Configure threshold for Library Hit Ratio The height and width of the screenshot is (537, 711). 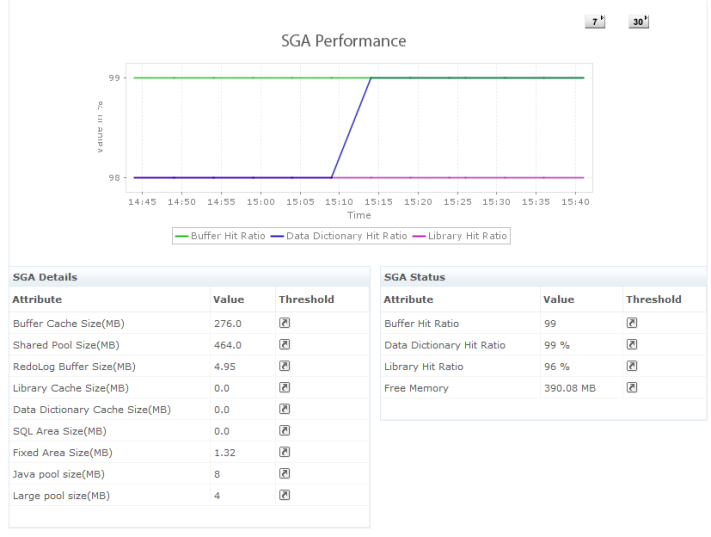[631, 366]
